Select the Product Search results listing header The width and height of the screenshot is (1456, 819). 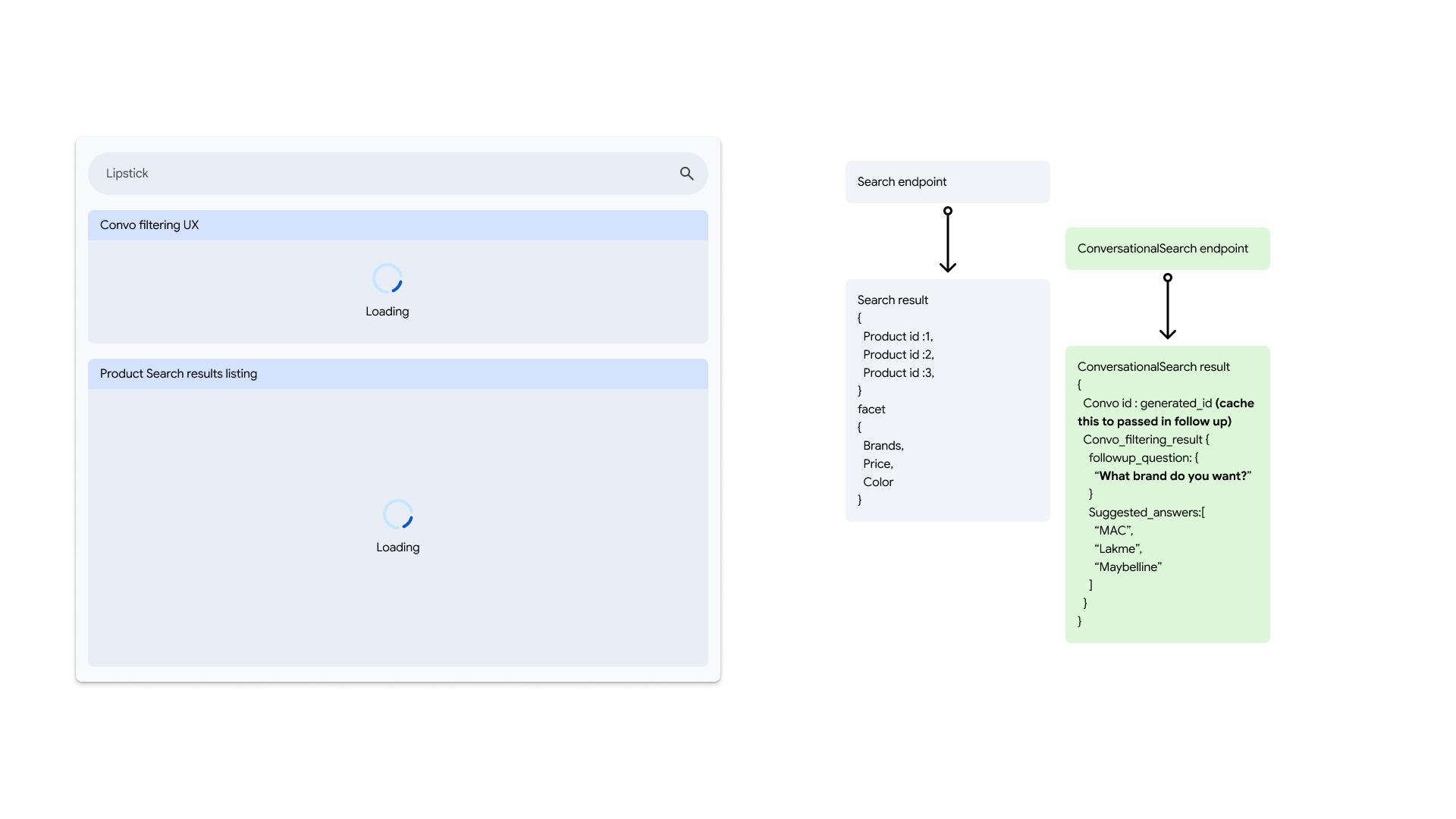pos(397,374)
